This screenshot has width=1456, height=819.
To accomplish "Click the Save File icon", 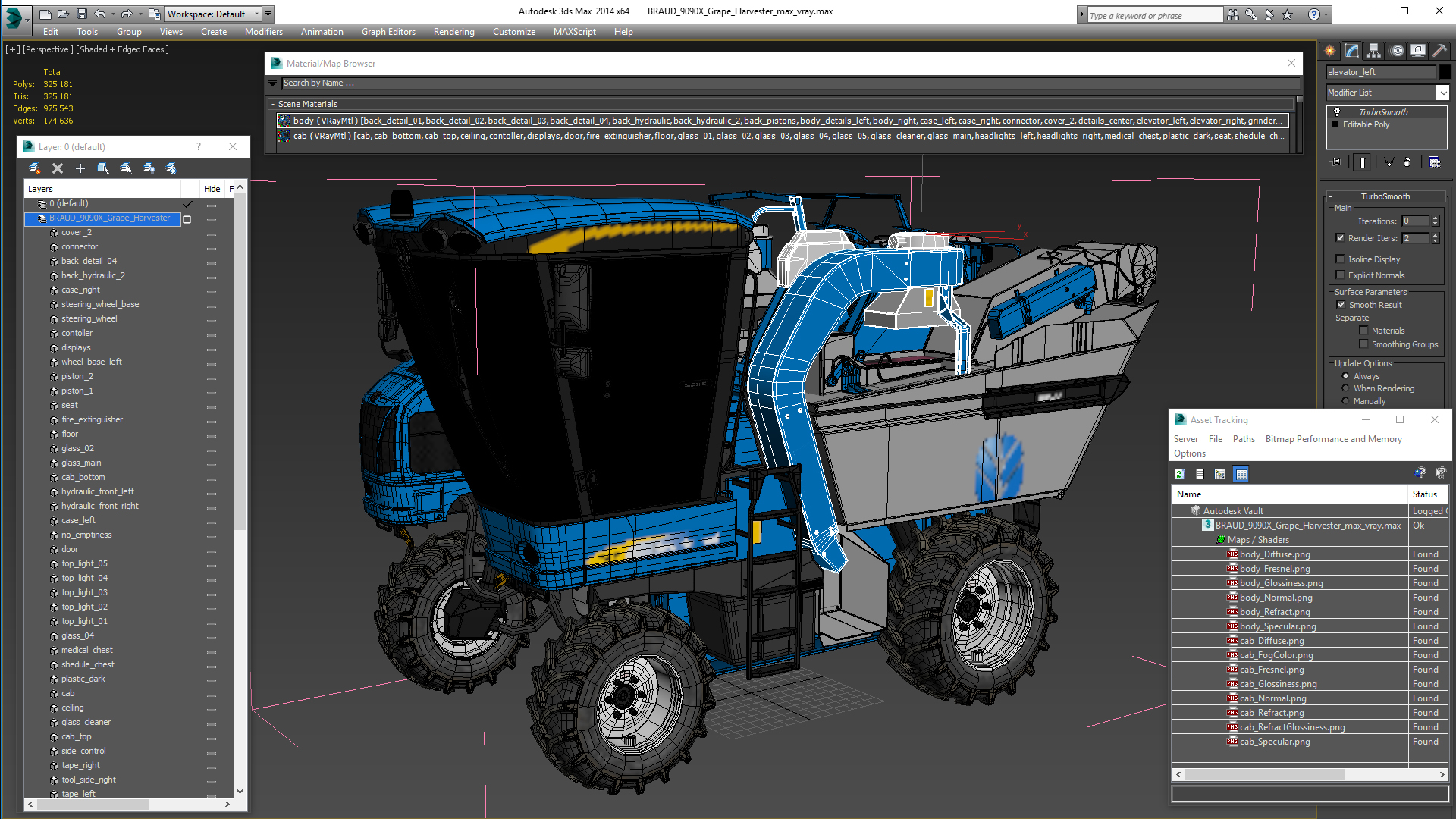I will pyautogui.click(x=82, y=14).
